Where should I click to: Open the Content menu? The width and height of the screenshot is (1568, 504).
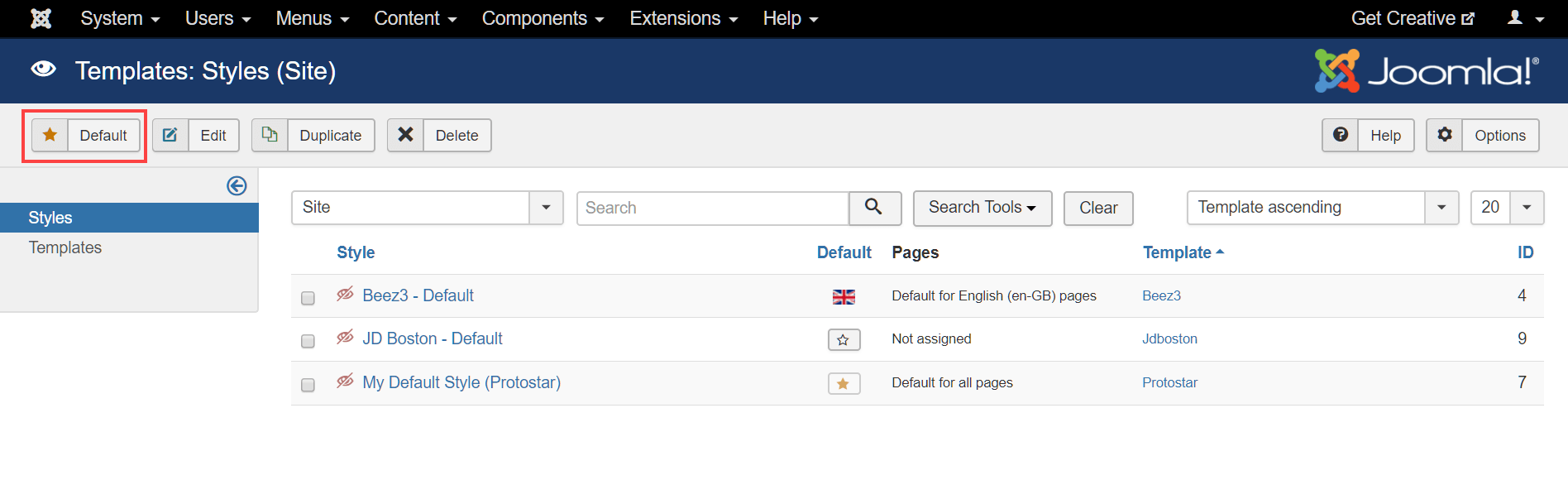(x=415, y=18)
